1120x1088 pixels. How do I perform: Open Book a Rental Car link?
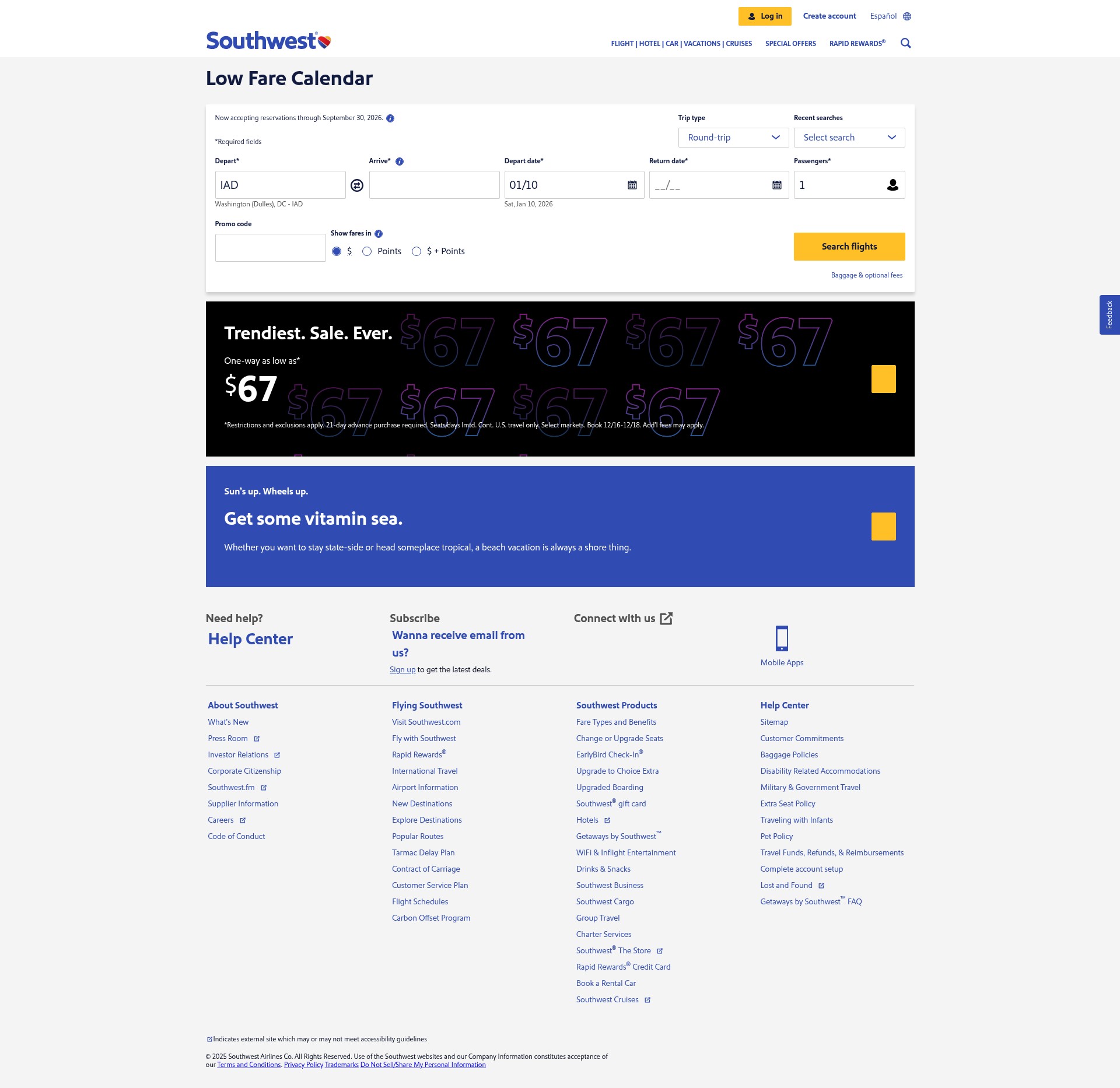(x=606, y=984)
